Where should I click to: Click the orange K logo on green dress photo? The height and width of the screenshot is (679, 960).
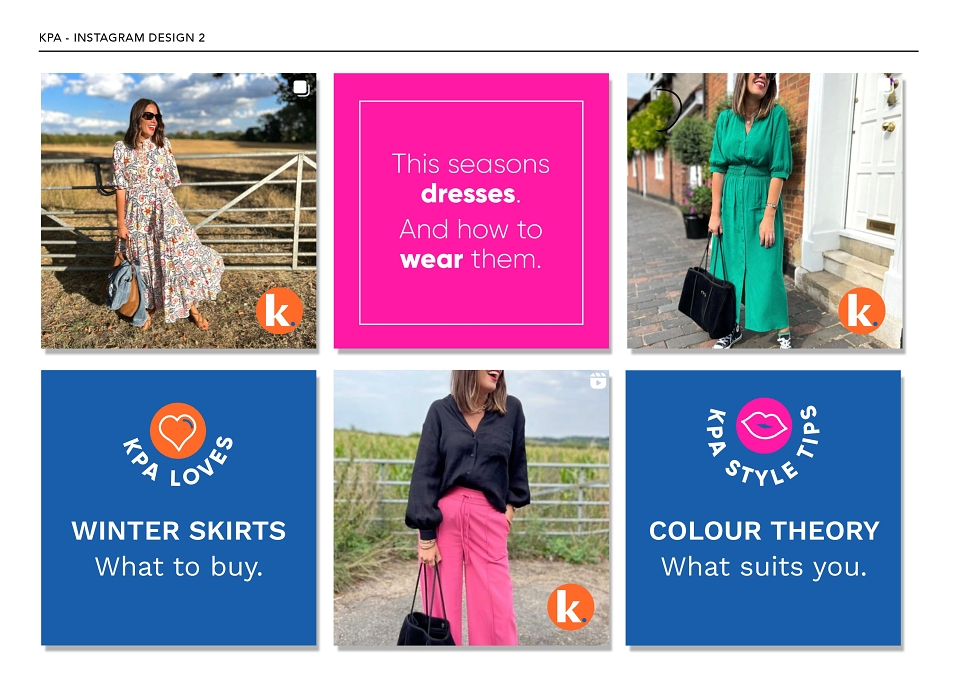[861, 311]
